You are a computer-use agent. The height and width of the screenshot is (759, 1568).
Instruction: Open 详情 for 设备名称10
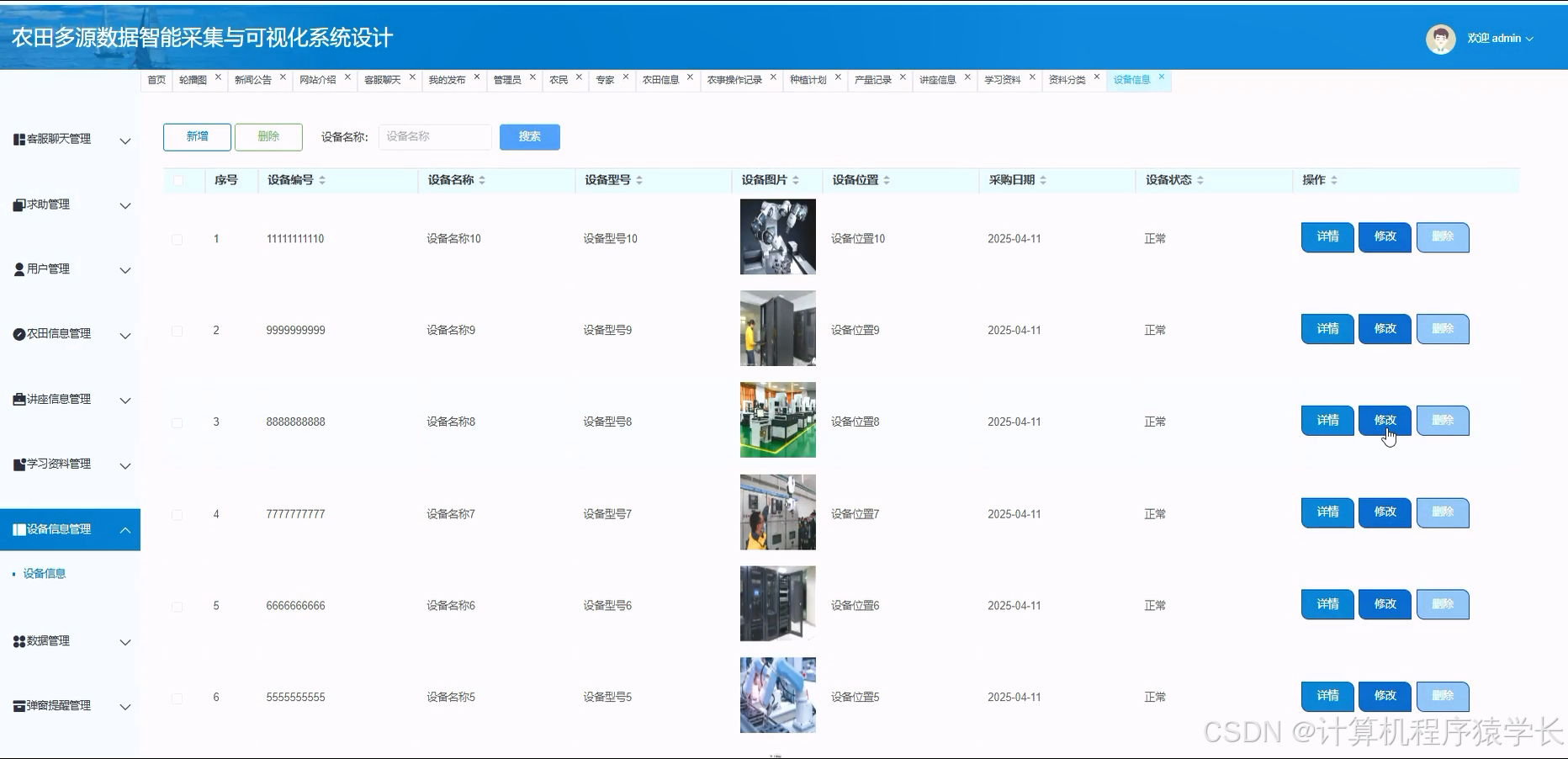click(x=1327, y=237)
